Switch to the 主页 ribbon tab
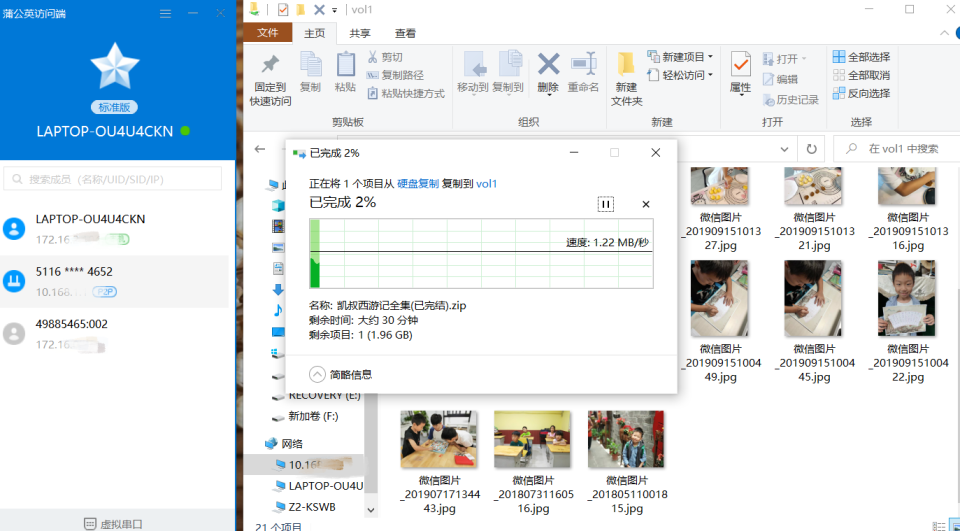 click(315, 34)
